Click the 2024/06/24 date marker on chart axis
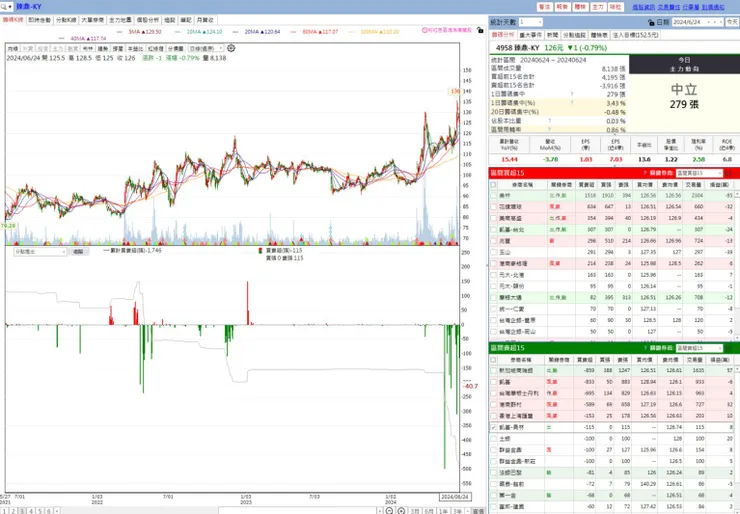The width and height of the screenshot is (740, 514). click(455, 497)
